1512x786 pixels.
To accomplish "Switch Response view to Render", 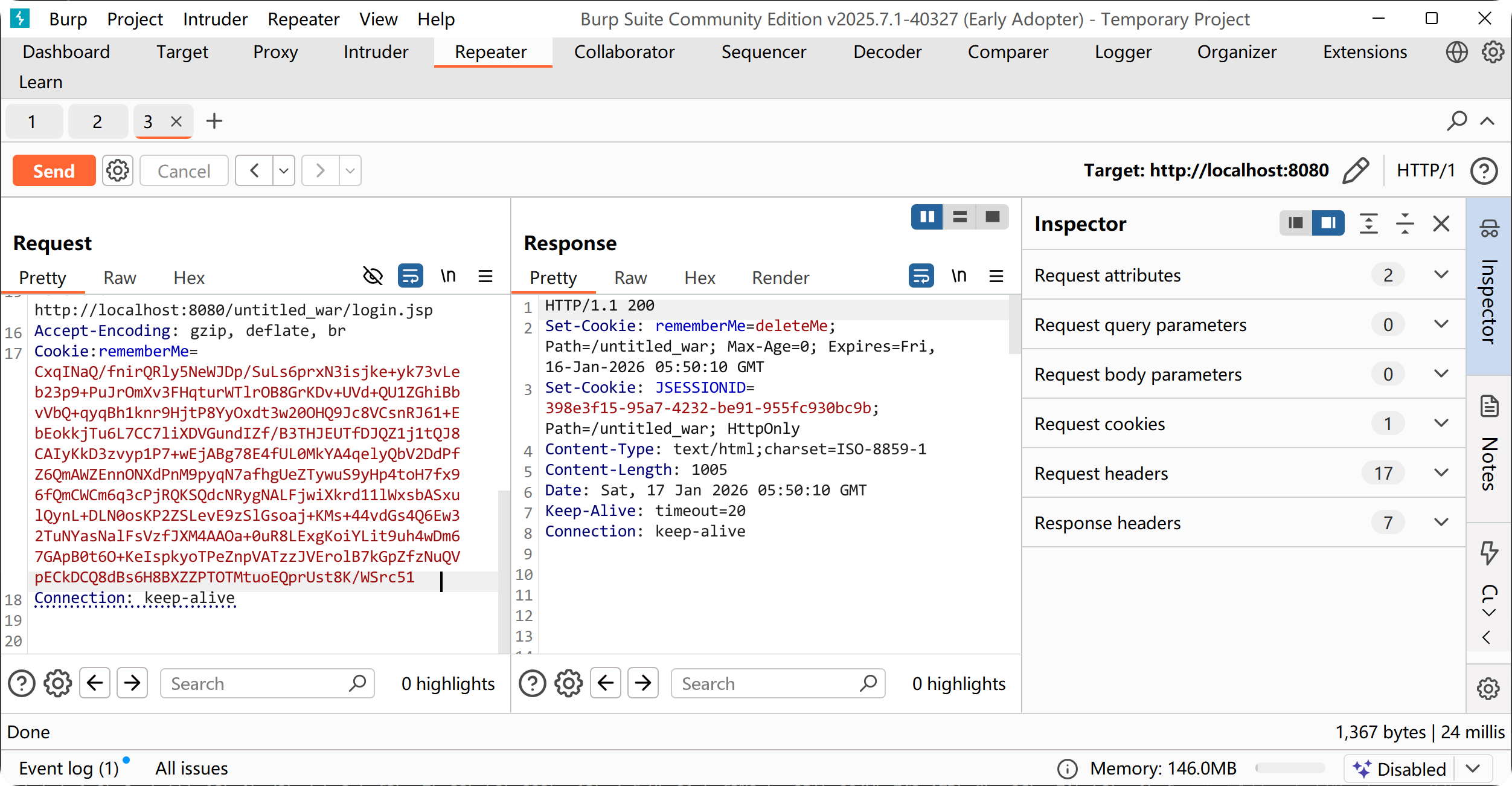I will [780, 277].
